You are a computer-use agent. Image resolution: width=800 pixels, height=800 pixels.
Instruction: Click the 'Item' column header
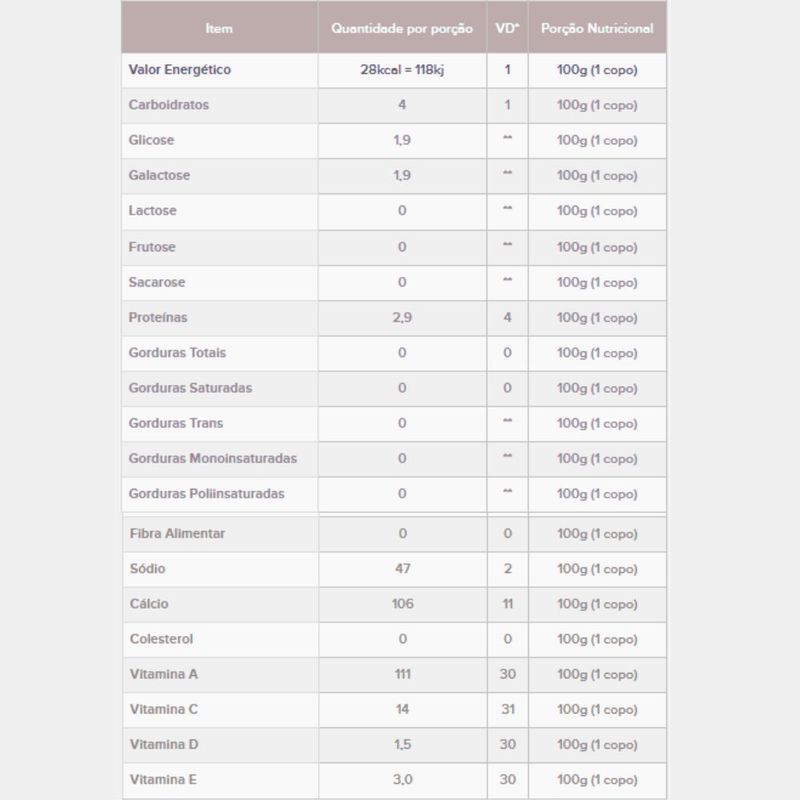tap(219, 28)
